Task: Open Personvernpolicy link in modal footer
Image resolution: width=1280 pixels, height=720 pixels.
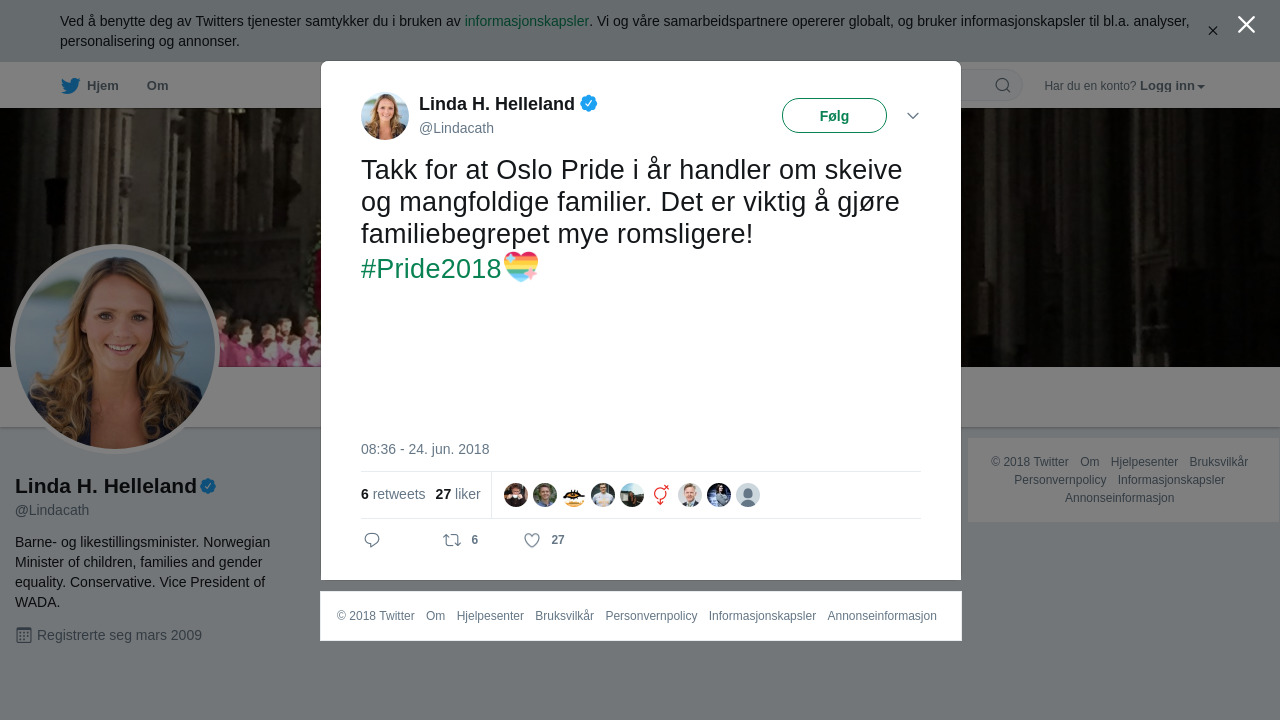Action: click(651, 616)
